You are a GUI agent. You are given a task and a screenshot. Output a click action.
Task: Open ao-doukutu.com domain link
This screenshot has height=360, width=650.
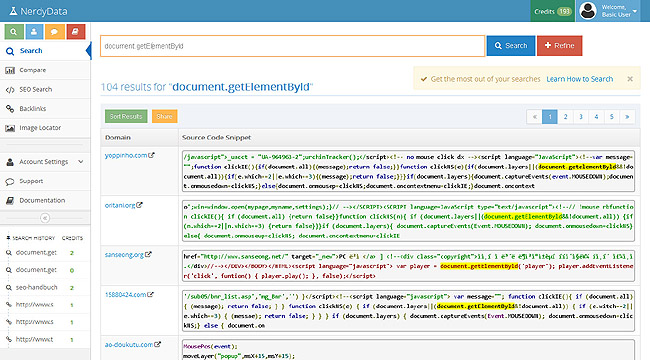coord(129,345)
